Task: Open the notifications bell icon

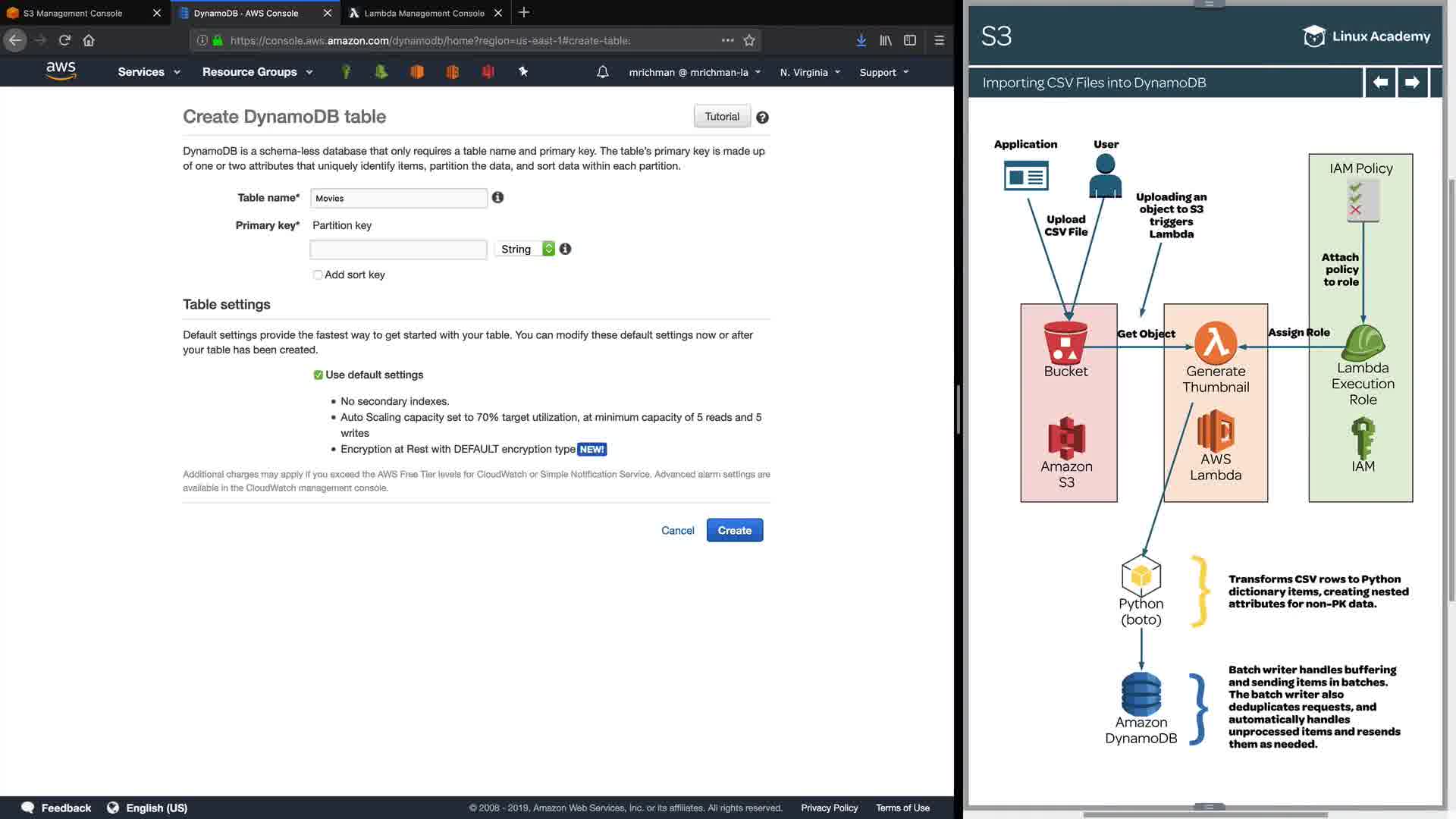Action: pyautogui.click(x=602, y=72)
